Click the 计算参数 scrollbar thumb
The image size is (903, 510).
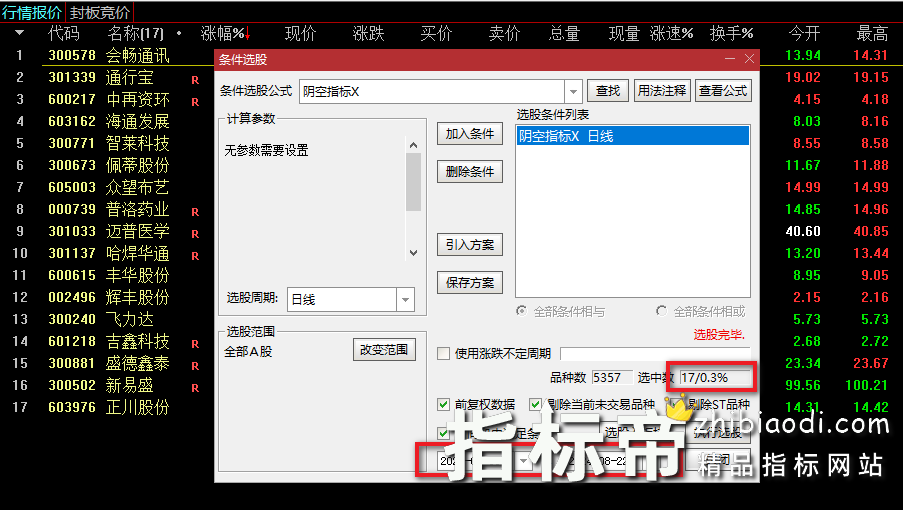[413, 182]
